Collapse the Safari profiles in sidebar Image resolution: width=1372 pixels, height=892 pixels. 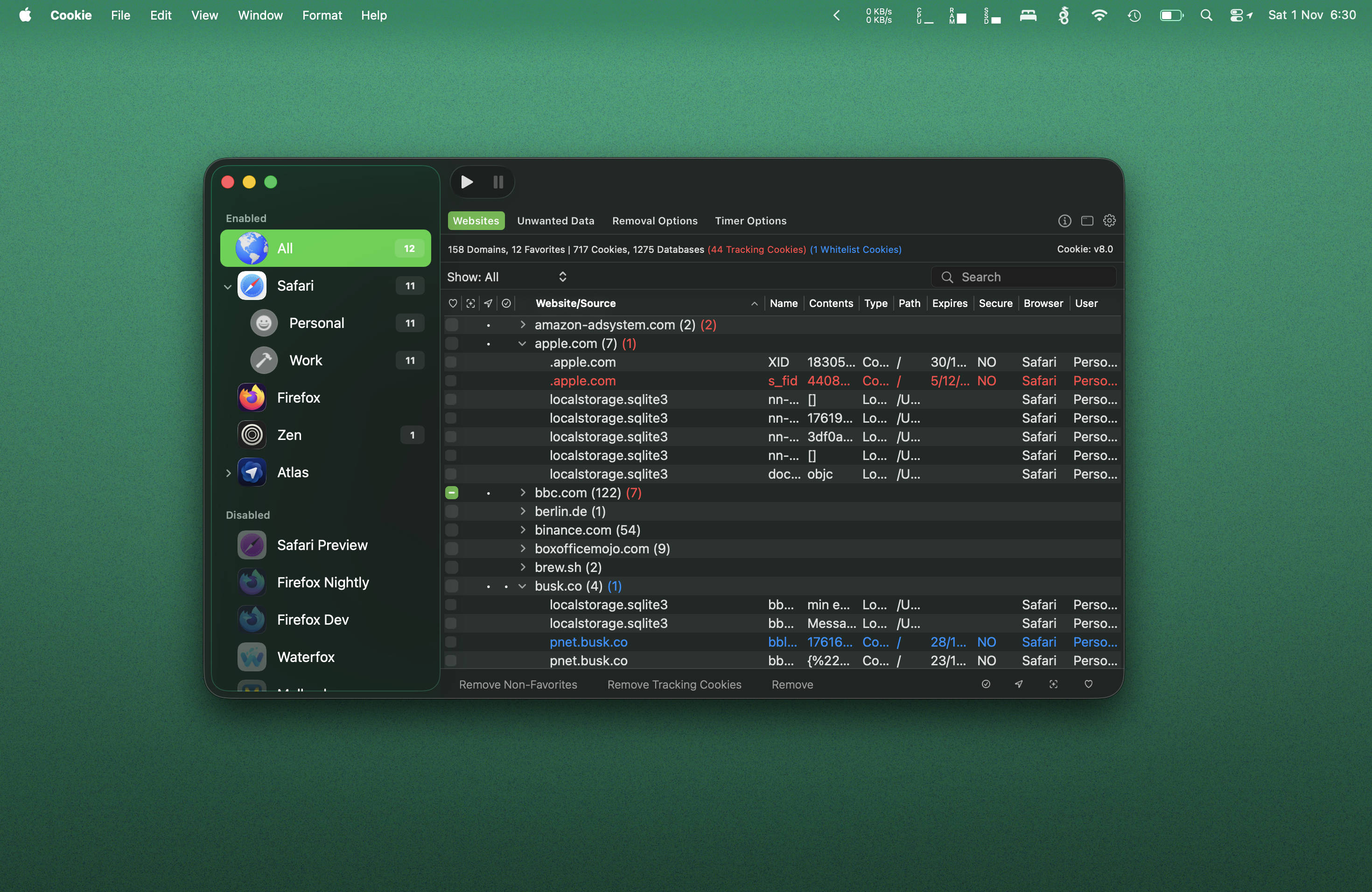[x=228, y=286]
